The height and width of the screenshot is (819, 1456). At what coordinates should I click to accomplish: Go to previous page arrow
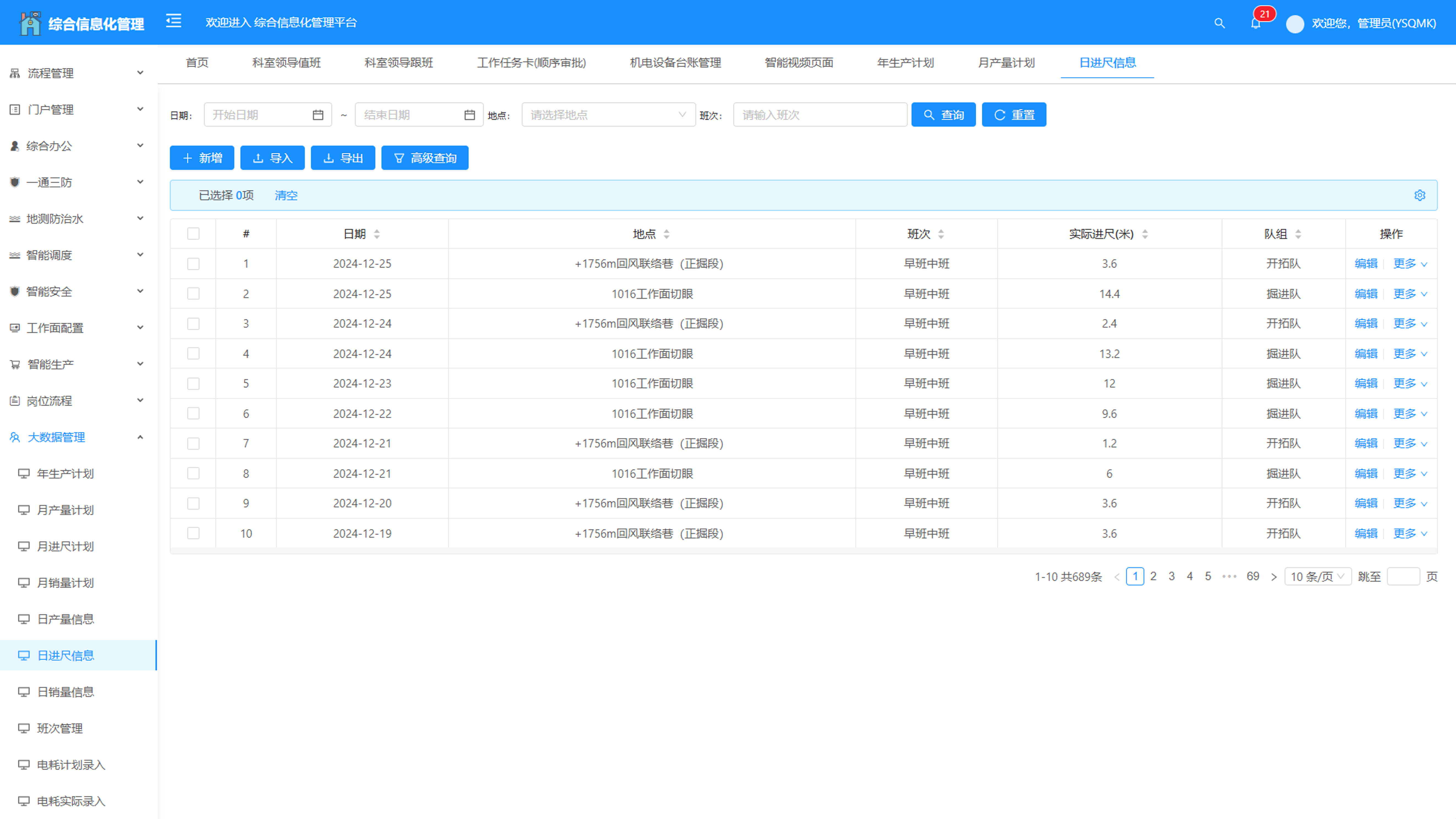pos(1117,577)
